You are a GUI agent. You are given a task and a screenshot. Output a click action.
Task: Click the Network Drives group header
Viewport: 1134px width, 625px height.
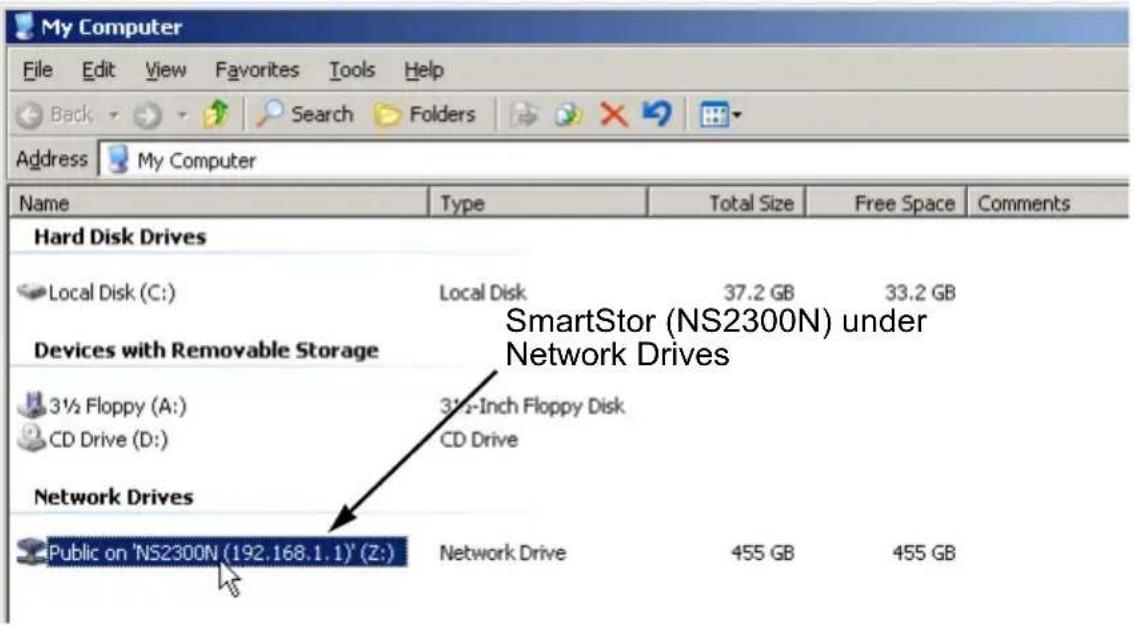pos(114,498)
